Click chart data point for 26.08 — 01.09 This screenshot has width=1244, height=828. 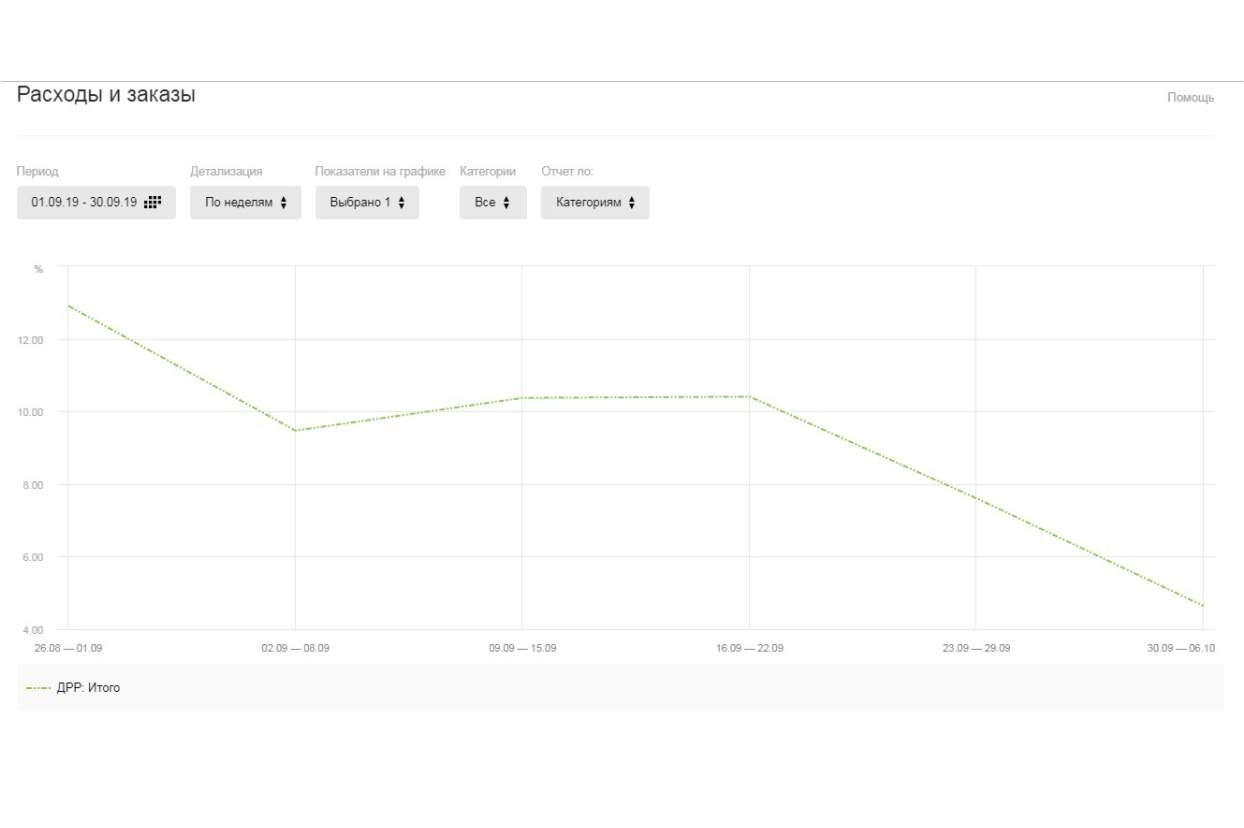(68, 306)
